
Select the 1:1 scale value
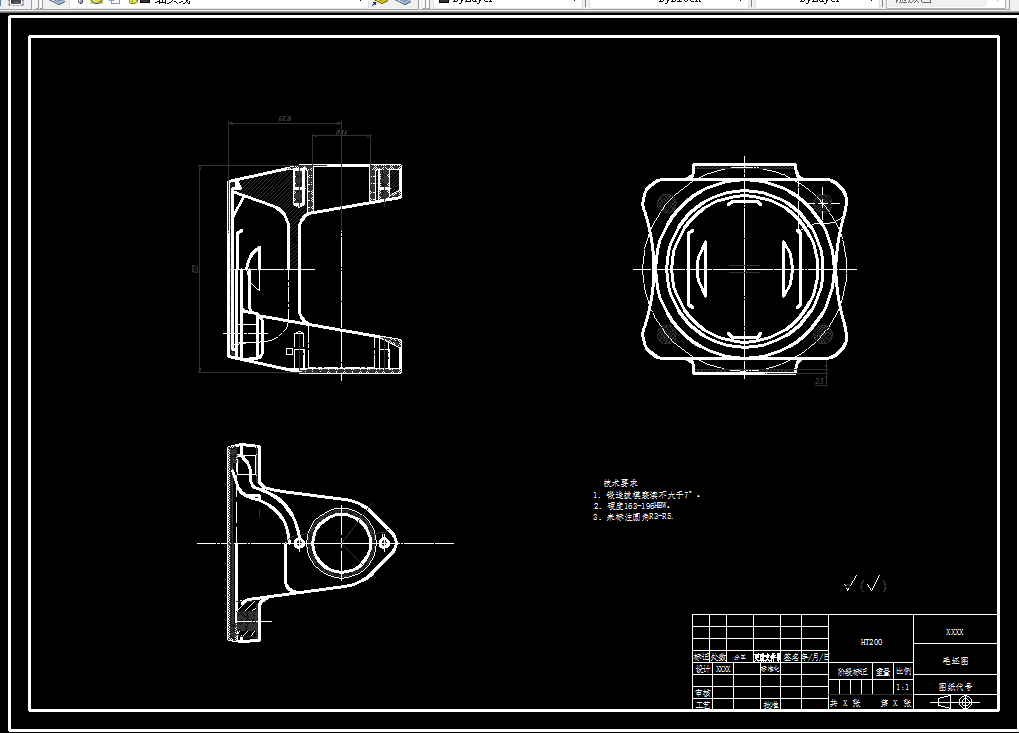(x=903, y=687)
